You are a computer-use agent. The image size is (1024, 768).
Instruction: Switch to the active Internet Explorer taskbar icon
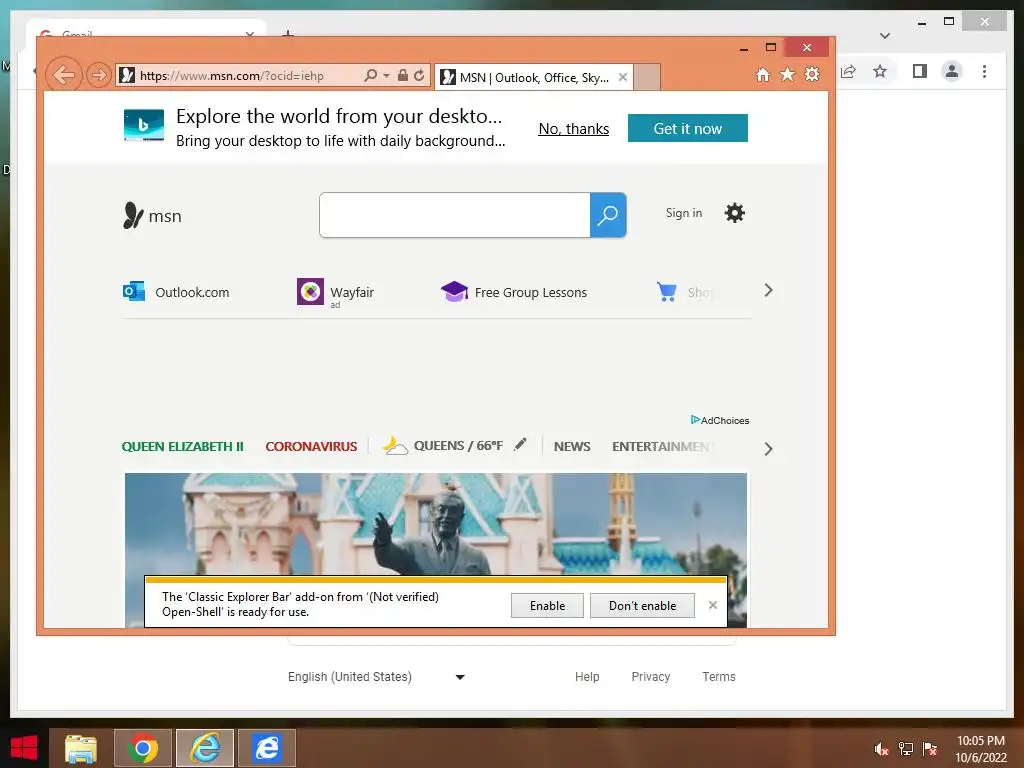point(205,748)
